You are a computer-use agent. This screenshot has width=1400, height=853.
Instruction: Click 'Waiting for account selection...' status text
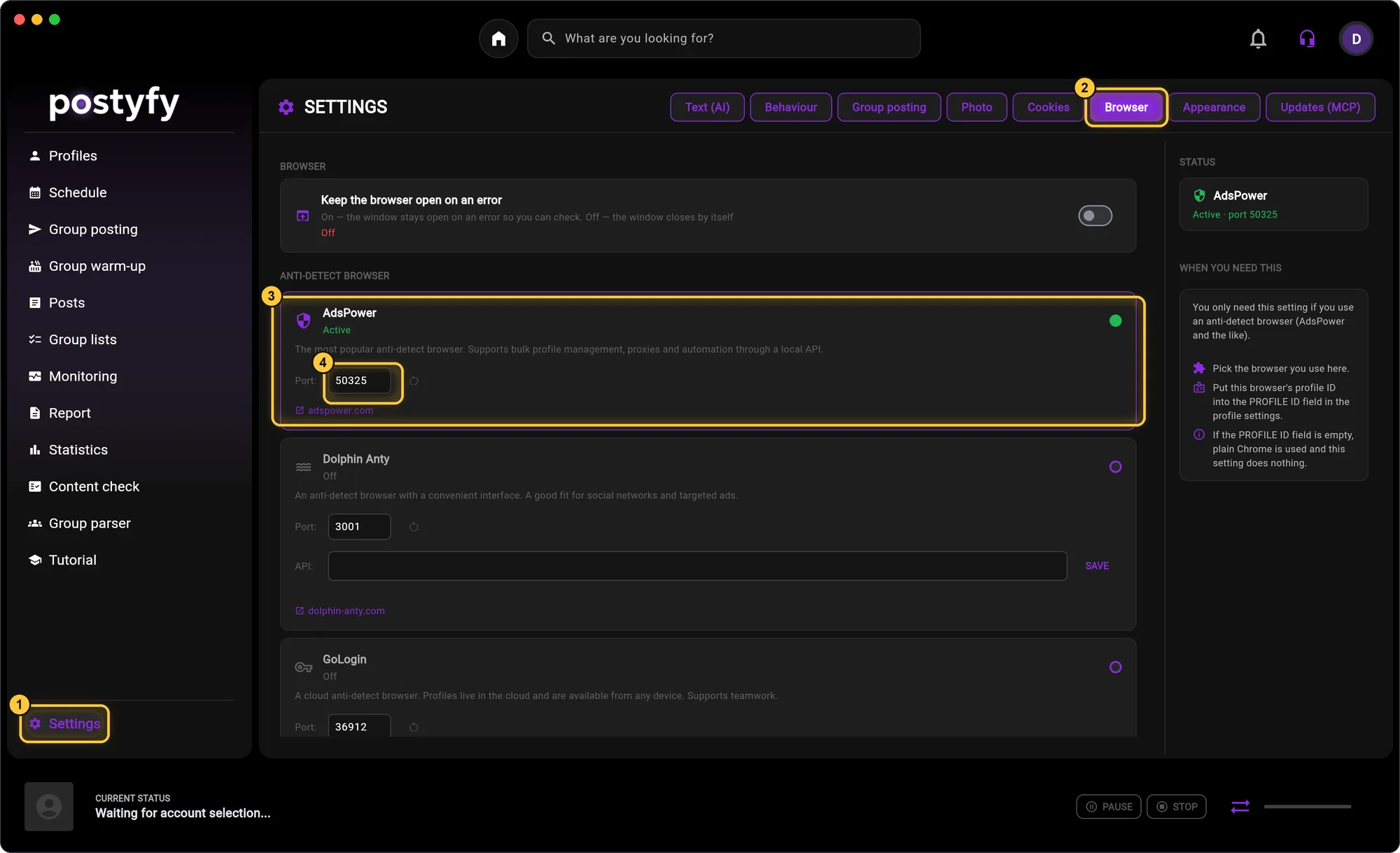[x=183, y=813]
